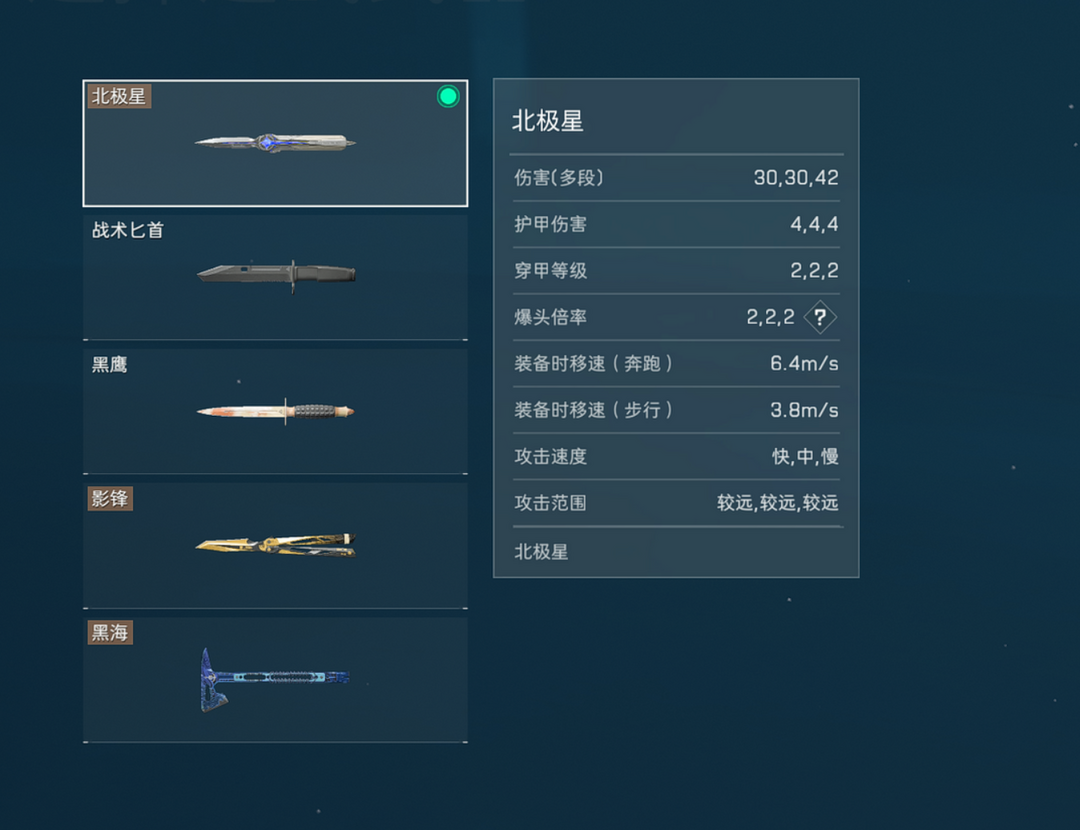Choose the 黑鹰 knife image
Image resolution: width=1080 pixels, height=830 pixels.
point(276,411)
